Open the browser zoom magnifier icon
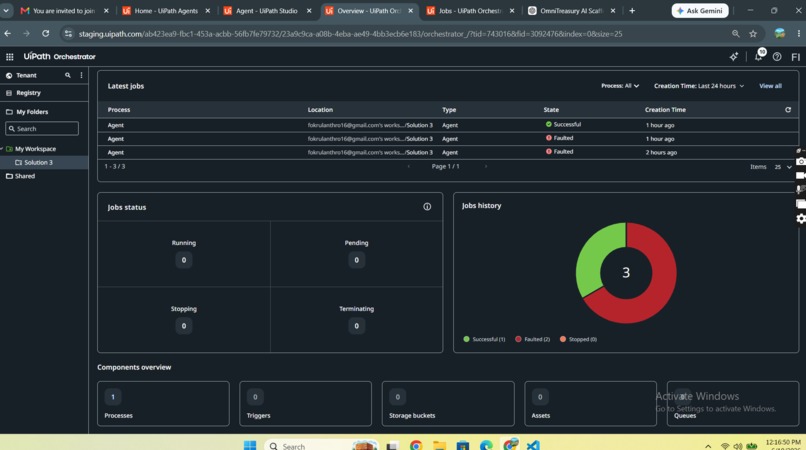The width and height of the screenshot is (806, 450). [x=736, y=33]
